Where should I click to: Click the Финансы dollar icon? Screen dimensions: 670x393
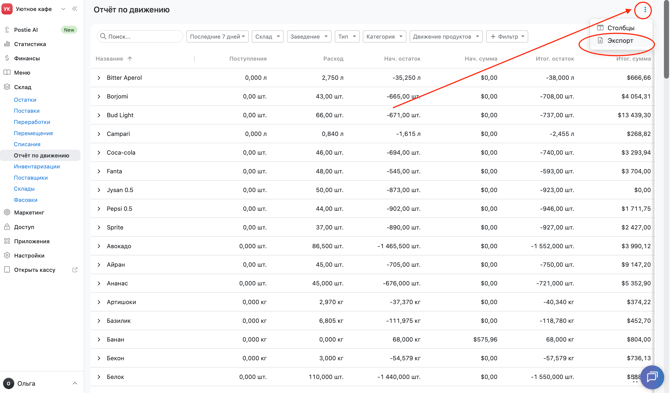(x=7, y=58)
